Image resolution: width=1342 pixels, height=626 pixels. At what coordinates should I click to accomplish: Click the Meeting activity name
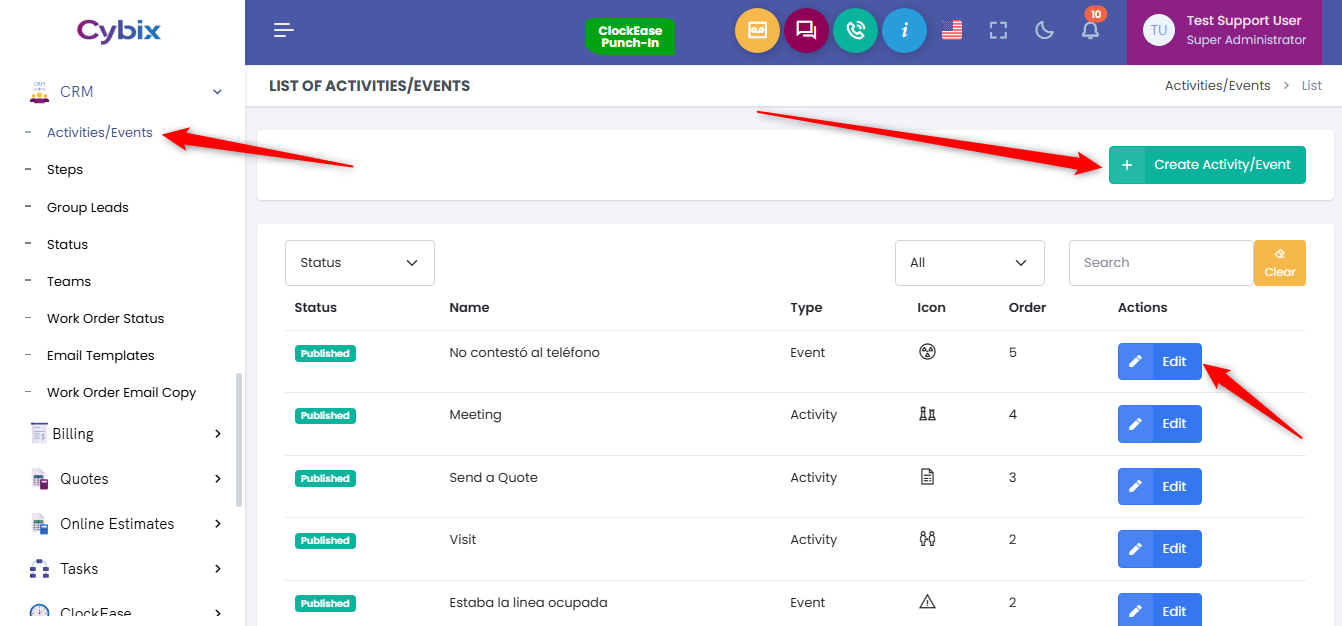coord(476,415)
